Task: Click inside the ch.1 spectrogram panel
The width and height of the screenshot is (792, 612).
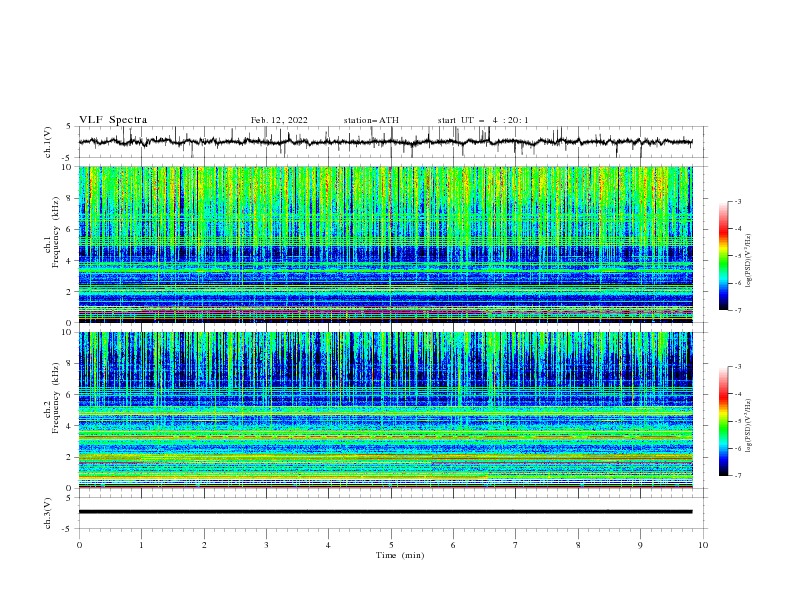Action: click(x=385, y=244)
